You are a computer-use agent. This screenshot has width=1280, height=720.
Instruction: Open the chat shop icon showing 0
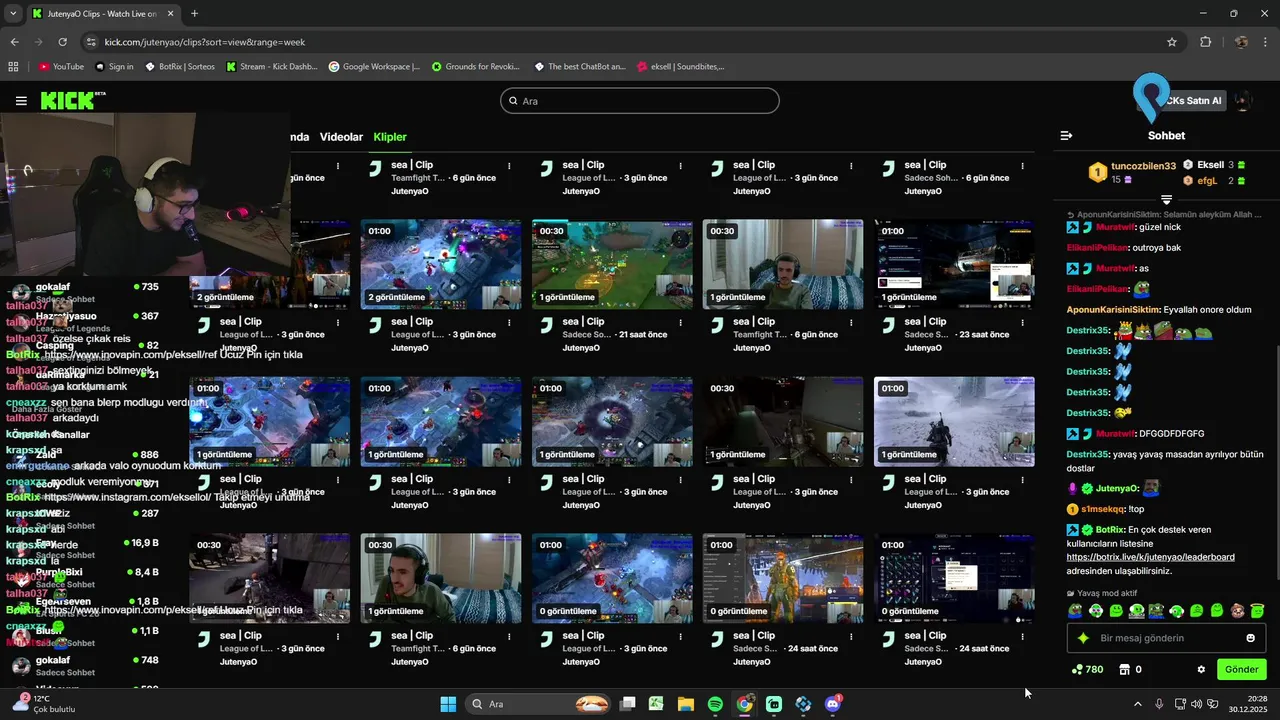1131,670
